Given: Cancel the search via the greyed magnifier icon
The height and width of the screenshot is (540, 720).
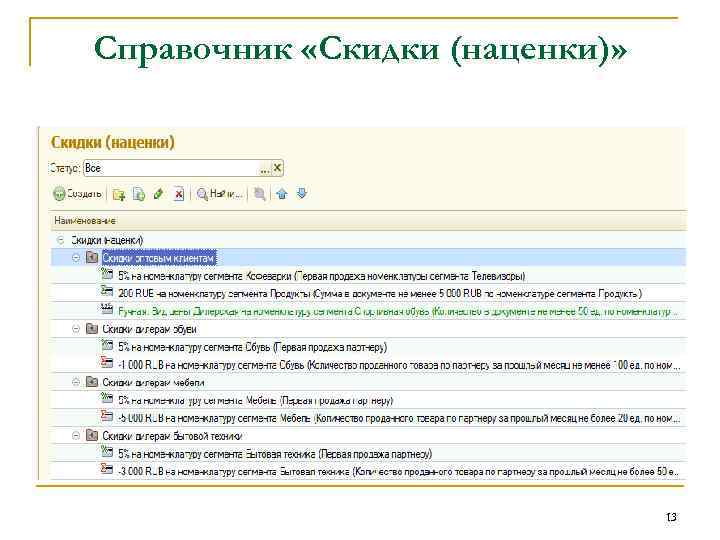Looking at the screenshot, I should click(x=259, y=194).
